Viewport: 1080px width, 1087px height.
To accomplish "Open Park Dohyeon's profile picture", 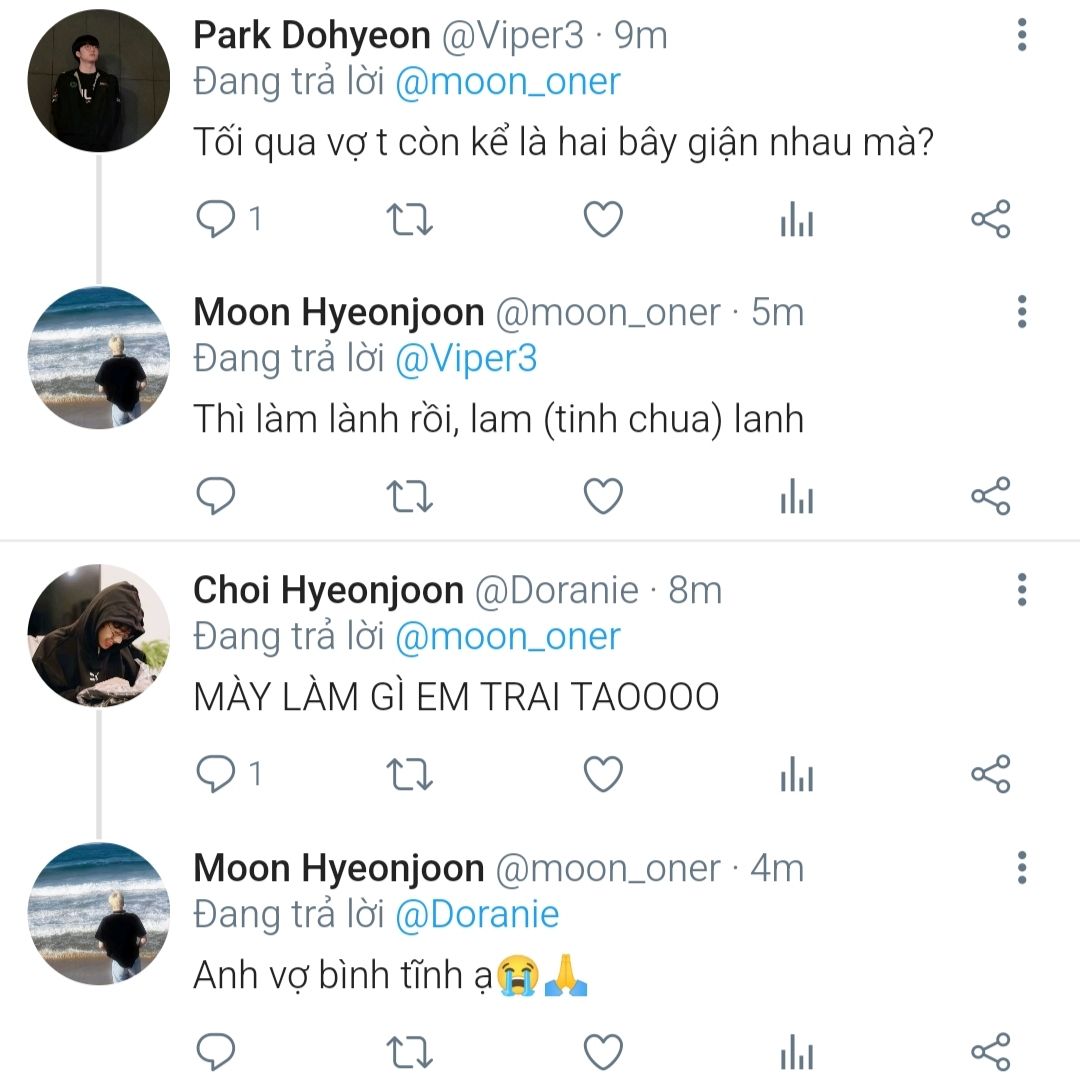I will click(x=98, y=80).
